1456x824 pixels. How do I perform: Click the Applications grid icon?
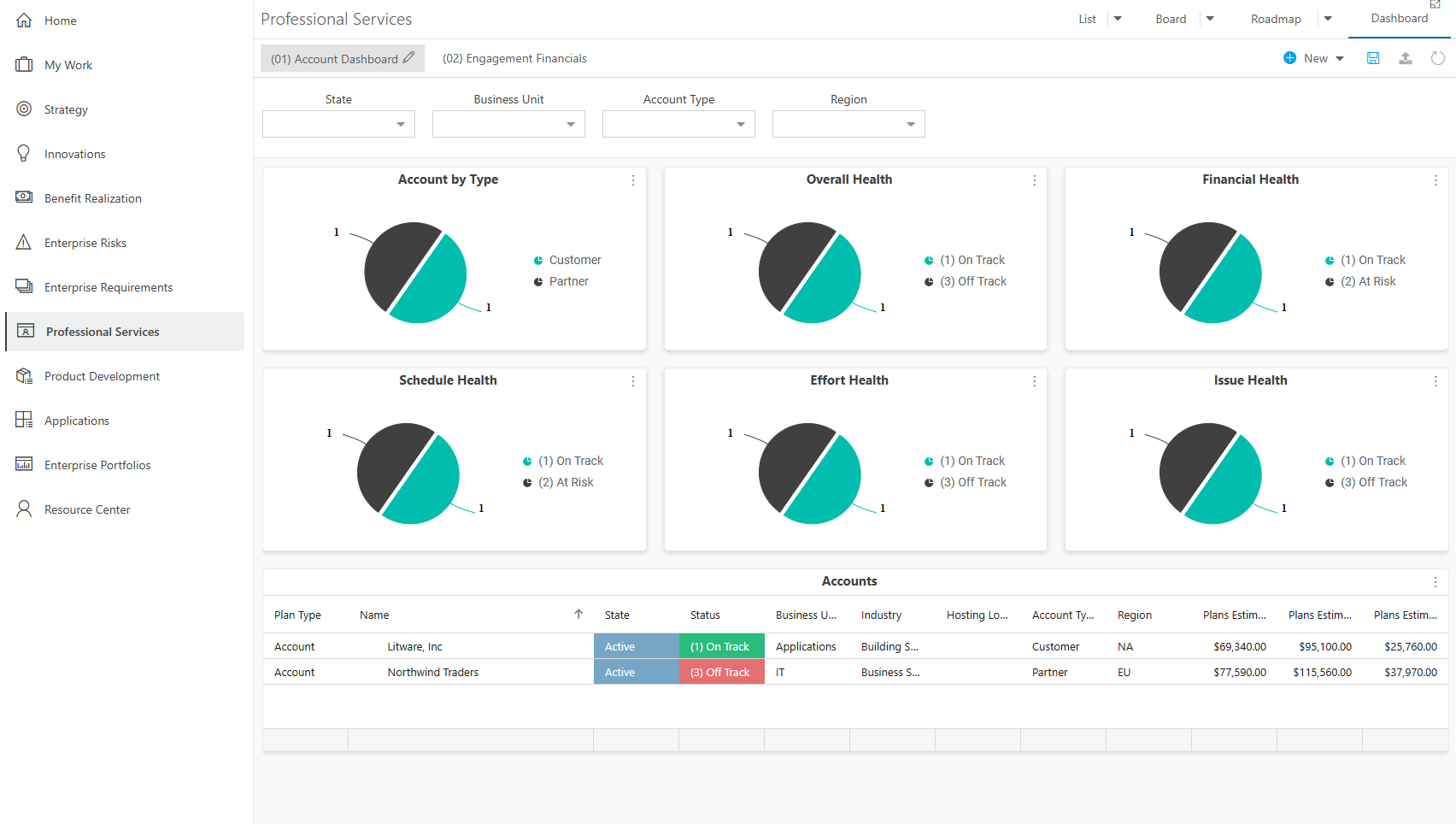tap(24, 421)
